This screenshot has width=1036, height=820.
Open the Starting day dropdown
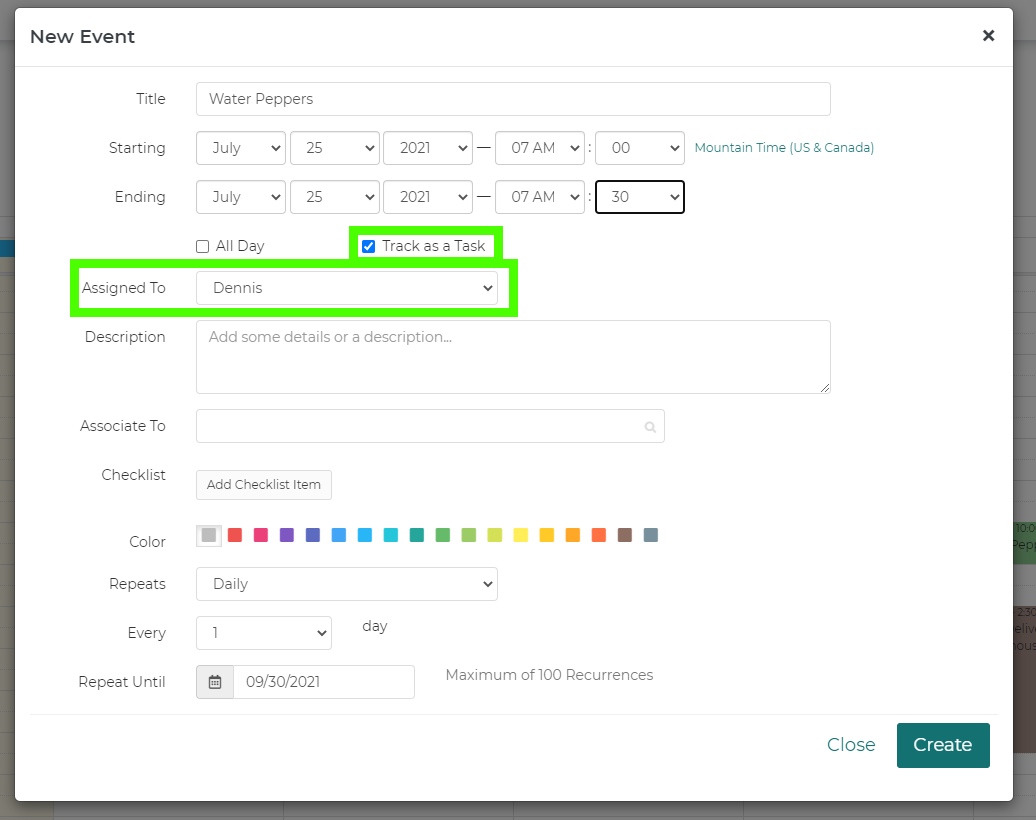[x=335, y=148]
